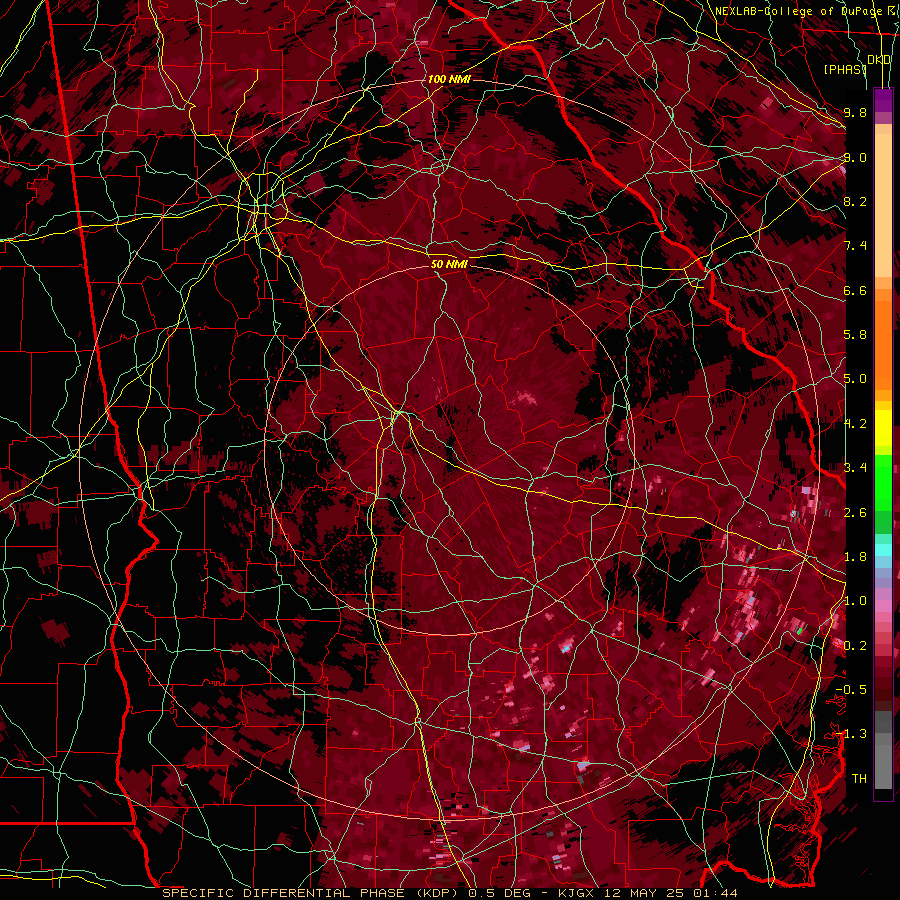Click the cyan segment of the color bar

[x=883, y=549]
